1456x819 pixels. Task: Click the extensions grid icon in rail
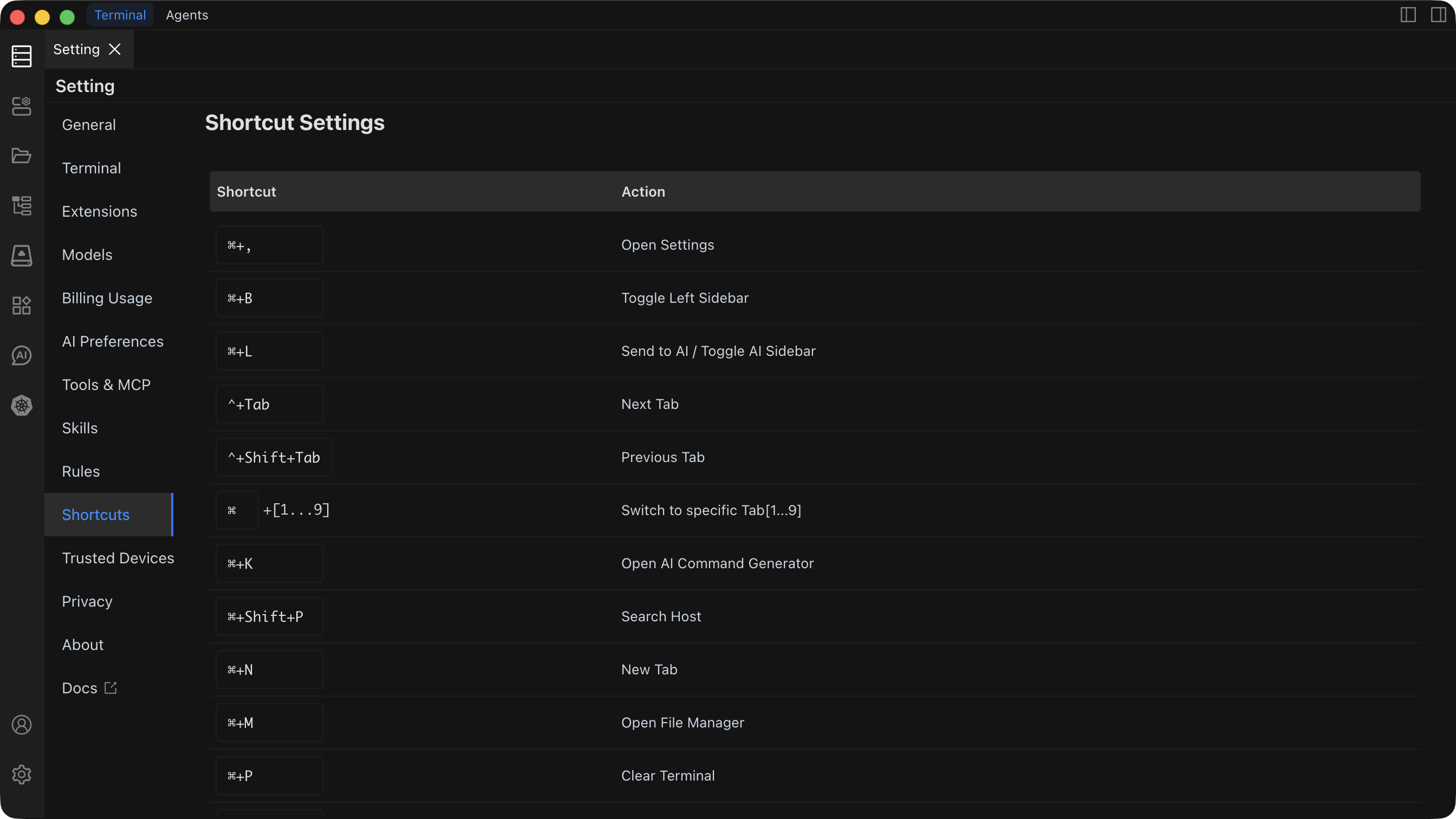[x=22, y=305]
